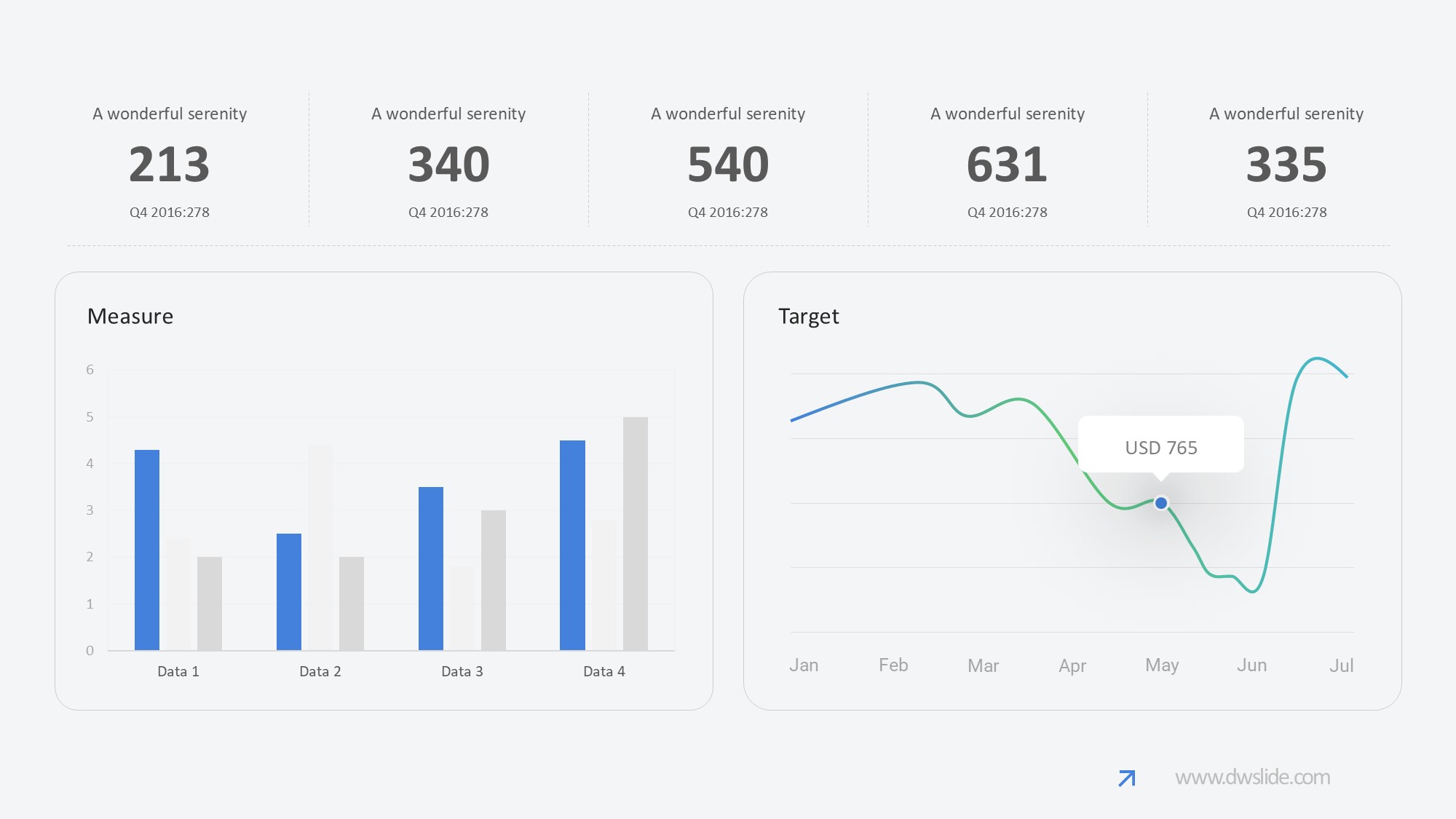
Task: Click the blue bar for Data 2
Action: (x=289, y=591)
